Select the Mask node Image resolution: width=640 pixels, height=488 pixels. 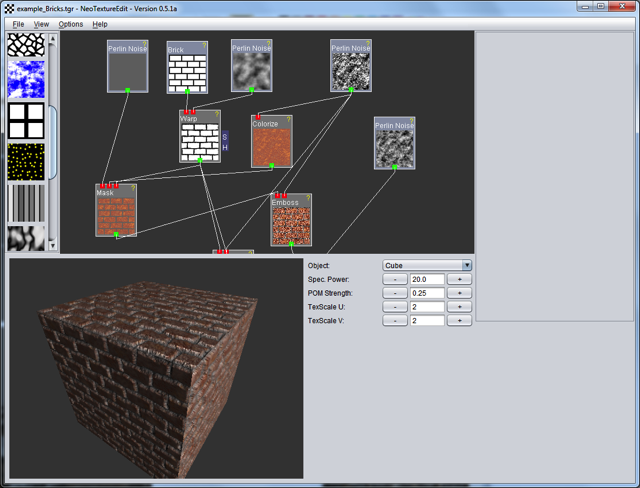[x=116, y=210]
